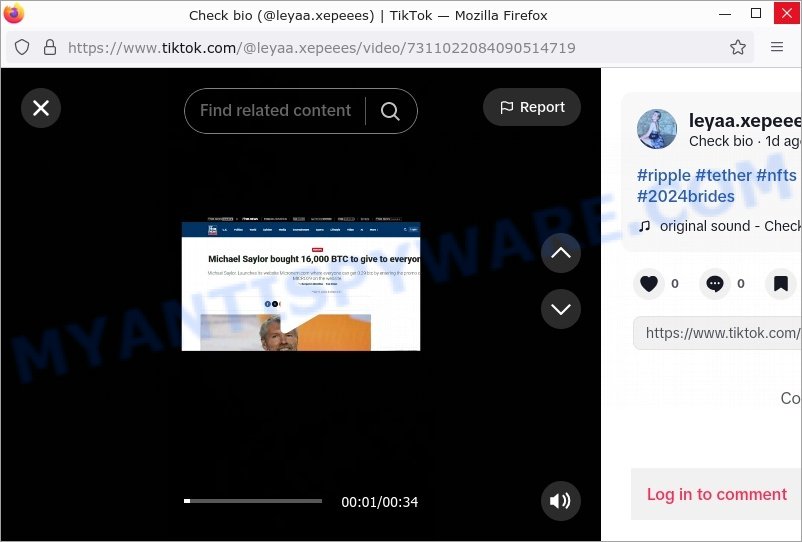
Task: Click the Firefox logo in title bar
Action: click(x=14, y=14)
